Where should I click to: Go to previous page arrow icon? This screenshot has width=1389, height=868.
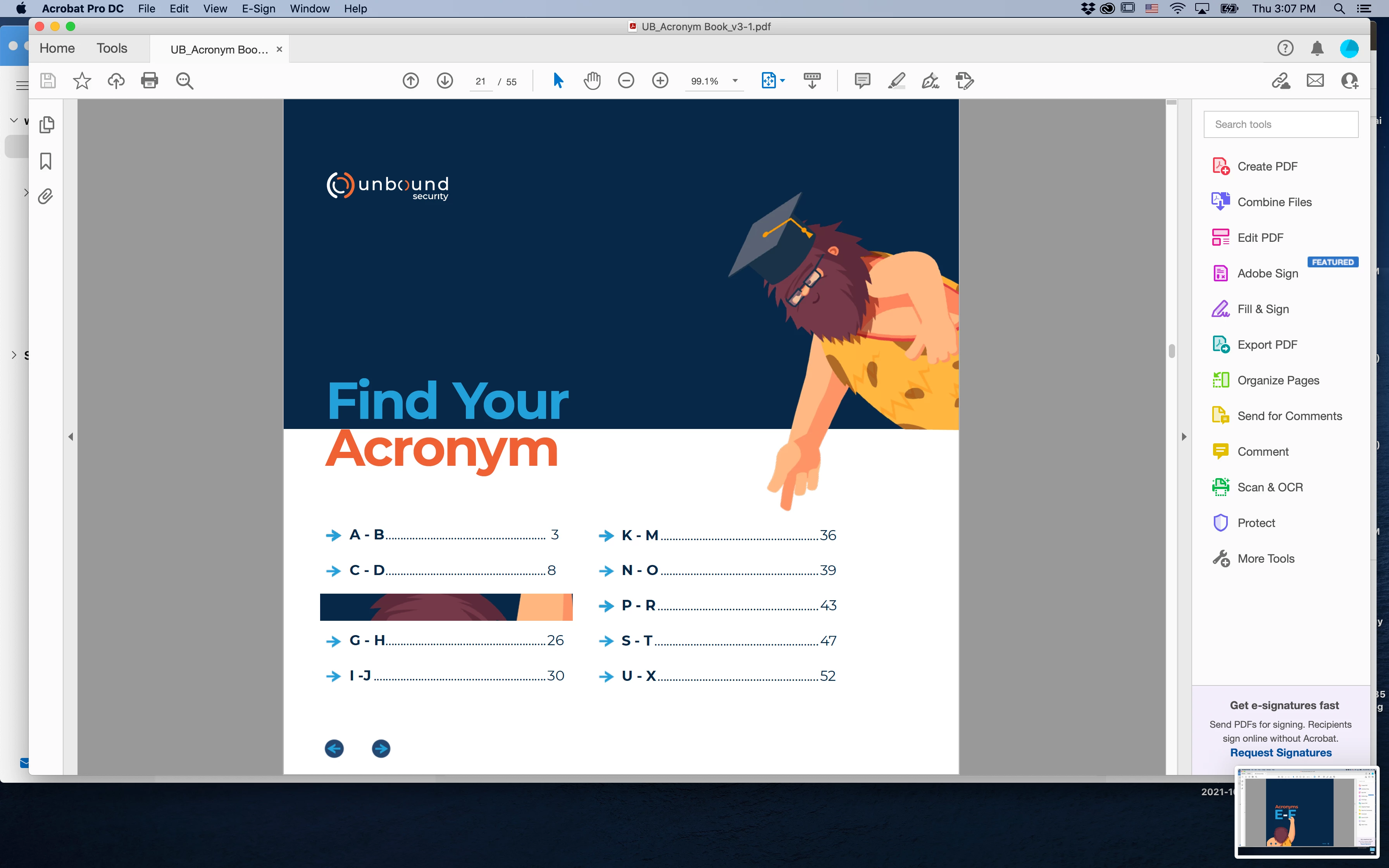pyautogui.click(x=410, y=81)
